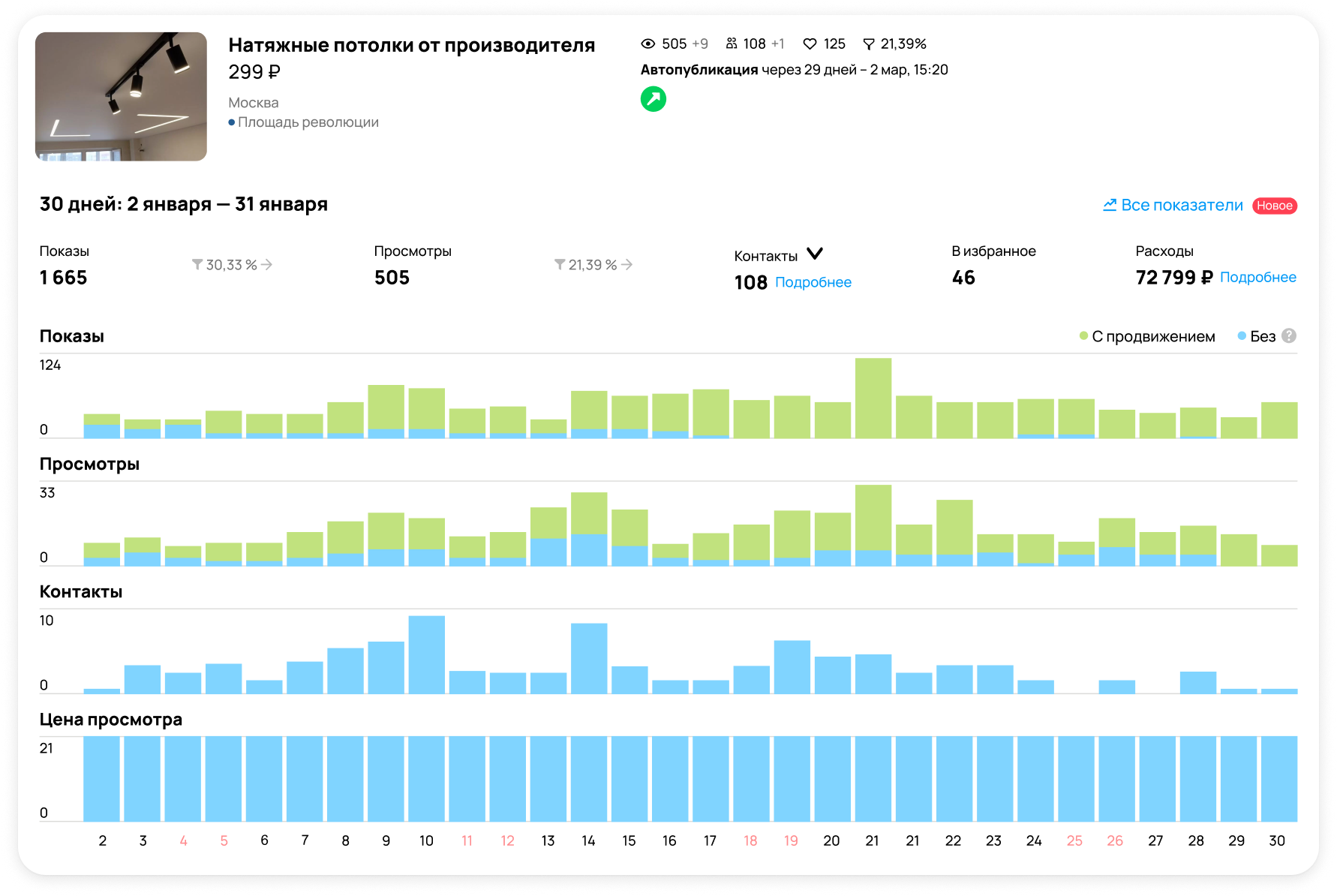Click the heart favorites icon
This screenshot has width=1337, height=896.
(x=810, y=44)
